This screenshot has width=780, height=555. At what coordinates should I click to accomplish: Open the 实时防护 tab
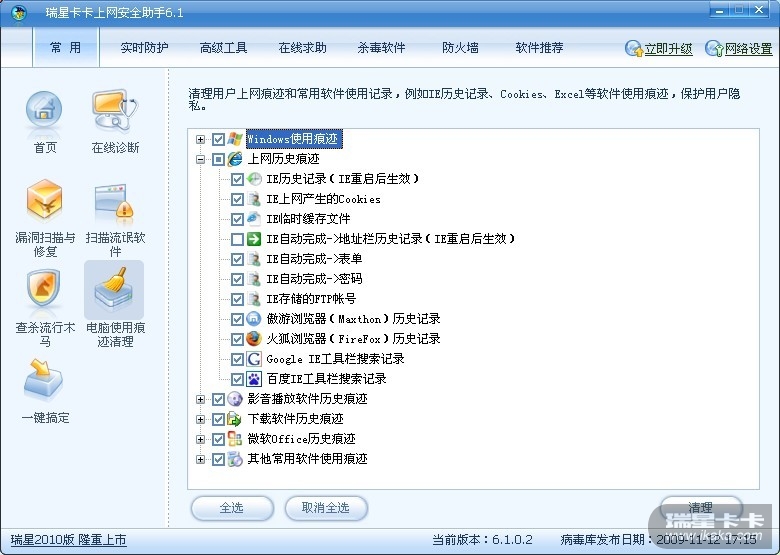tap(144, 48)
